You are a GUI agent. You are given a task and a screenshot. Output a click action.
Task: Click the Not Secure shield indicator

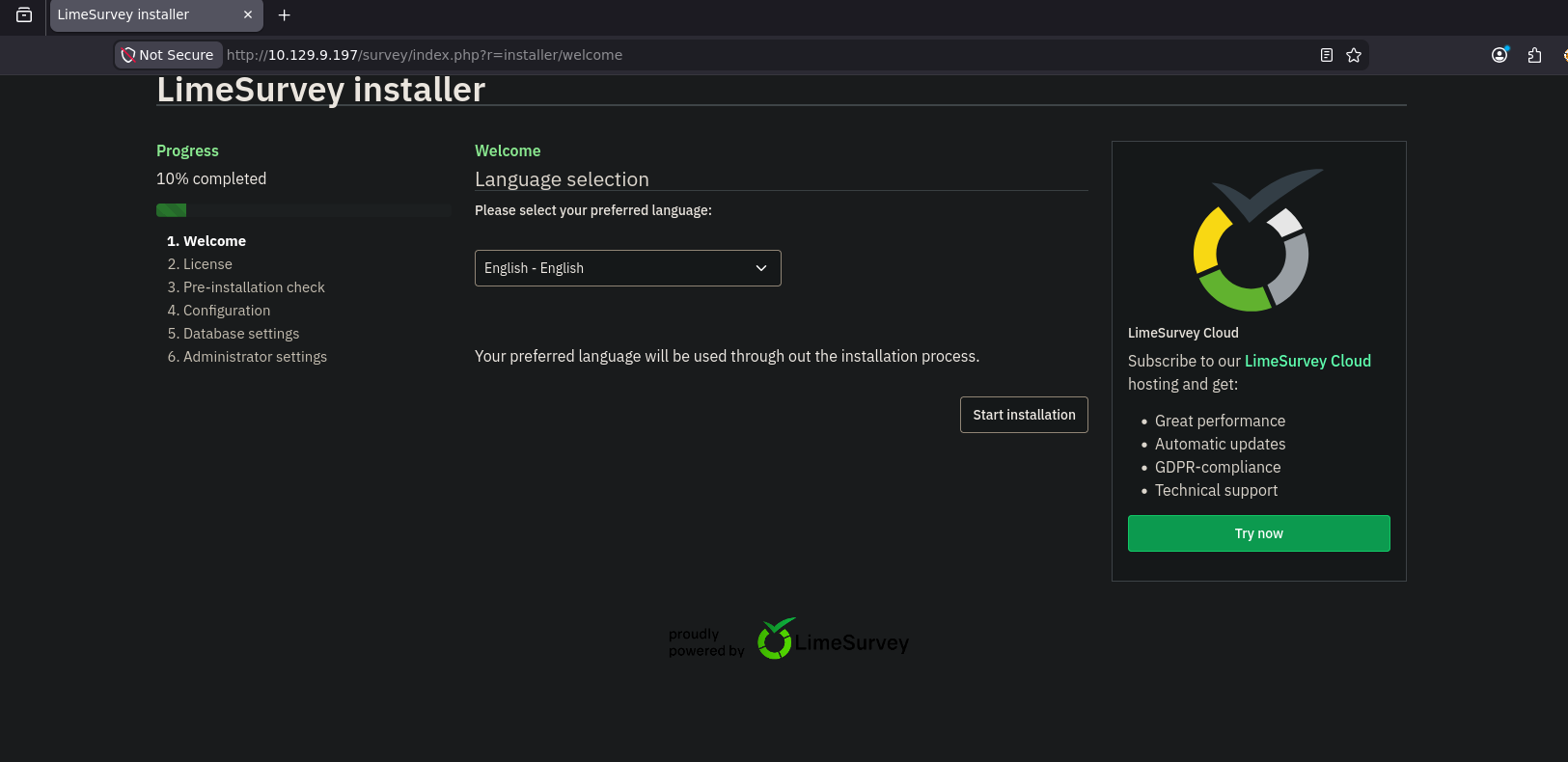pyautogui.click(x=168, y=55)
